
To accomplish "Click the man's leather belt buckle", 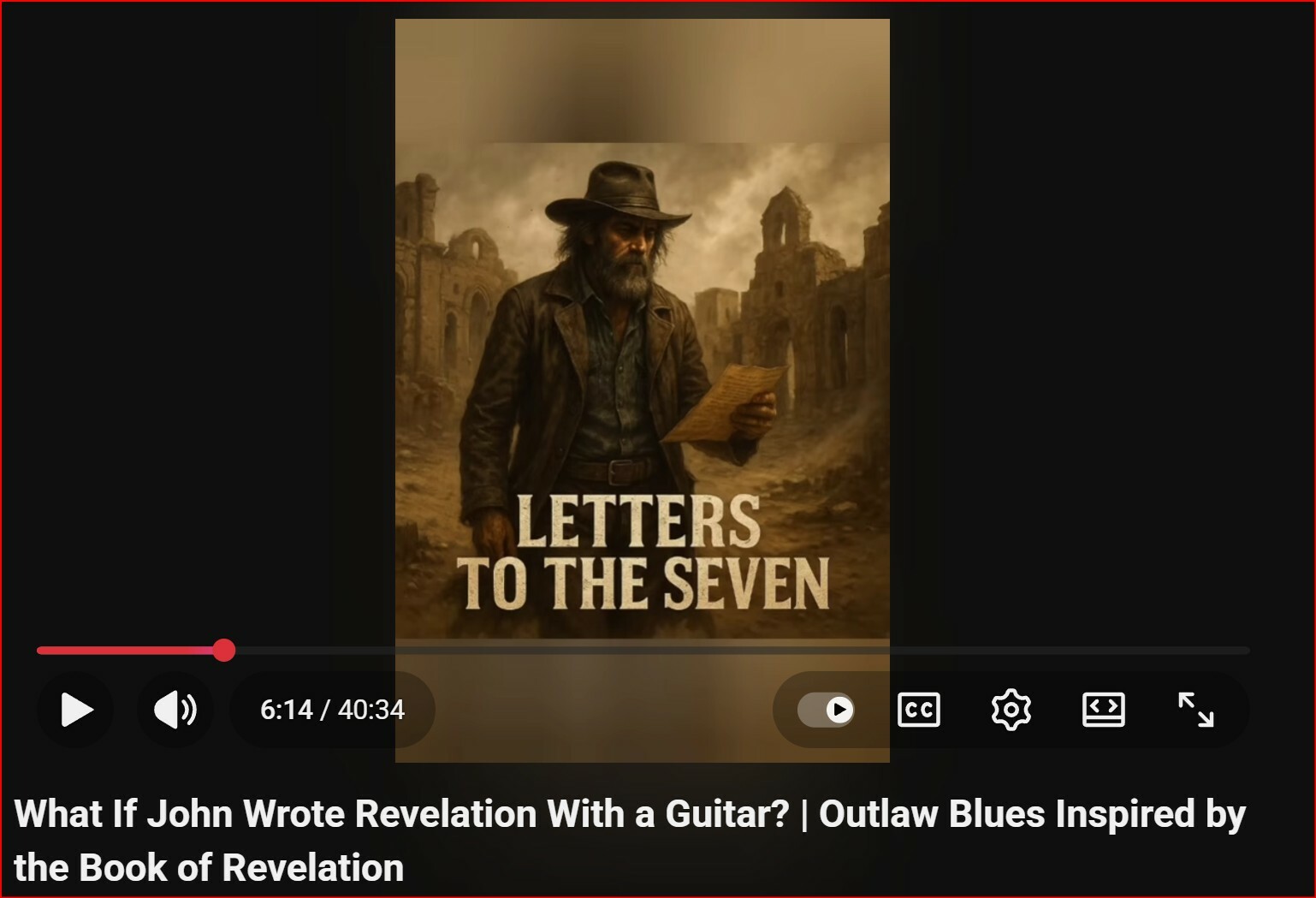I will (622, 473).
